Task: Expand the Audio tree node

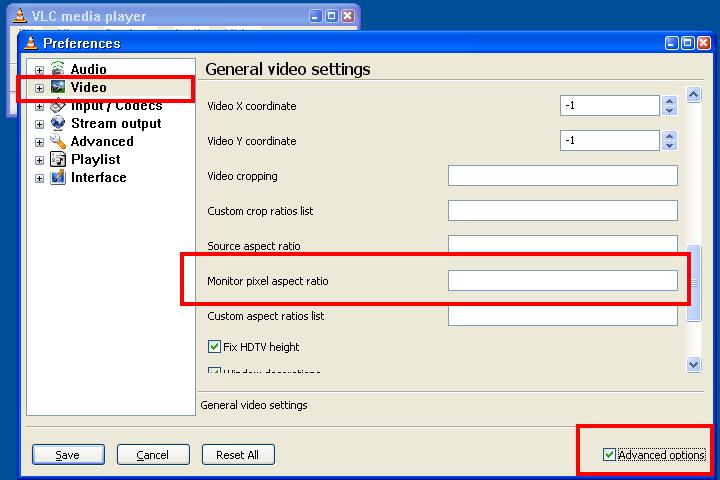Action: 39,70
